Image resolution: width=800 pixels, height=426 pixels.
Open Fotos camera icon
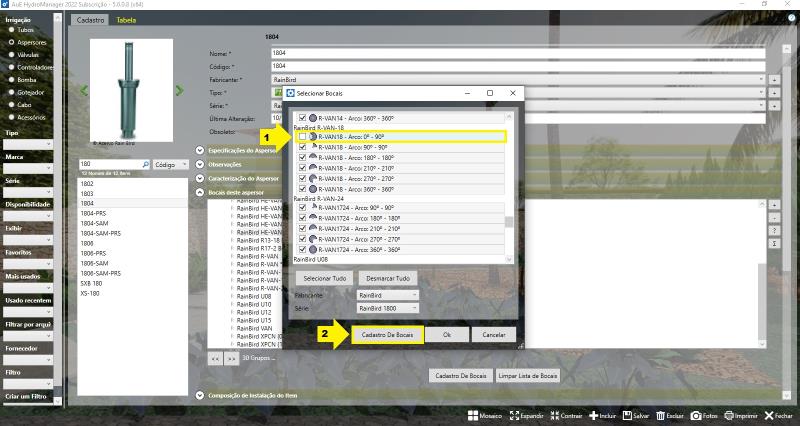(x=695, y=415)
